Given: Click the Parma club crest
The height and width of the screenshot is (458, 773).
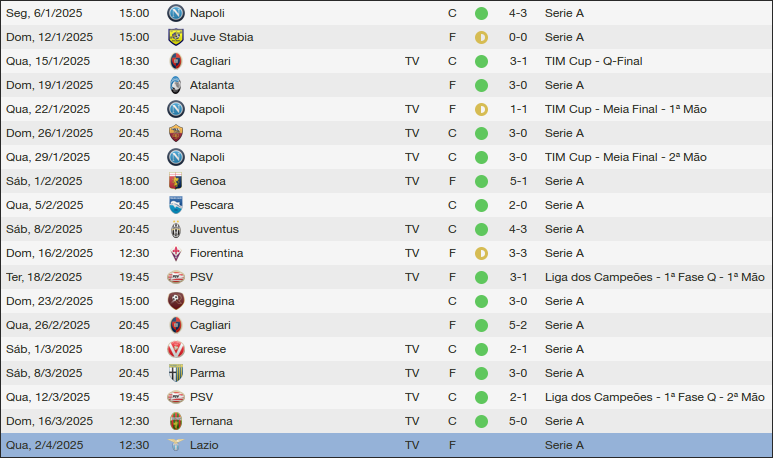Looking at the screenshot, I should (x=176, y=373).
